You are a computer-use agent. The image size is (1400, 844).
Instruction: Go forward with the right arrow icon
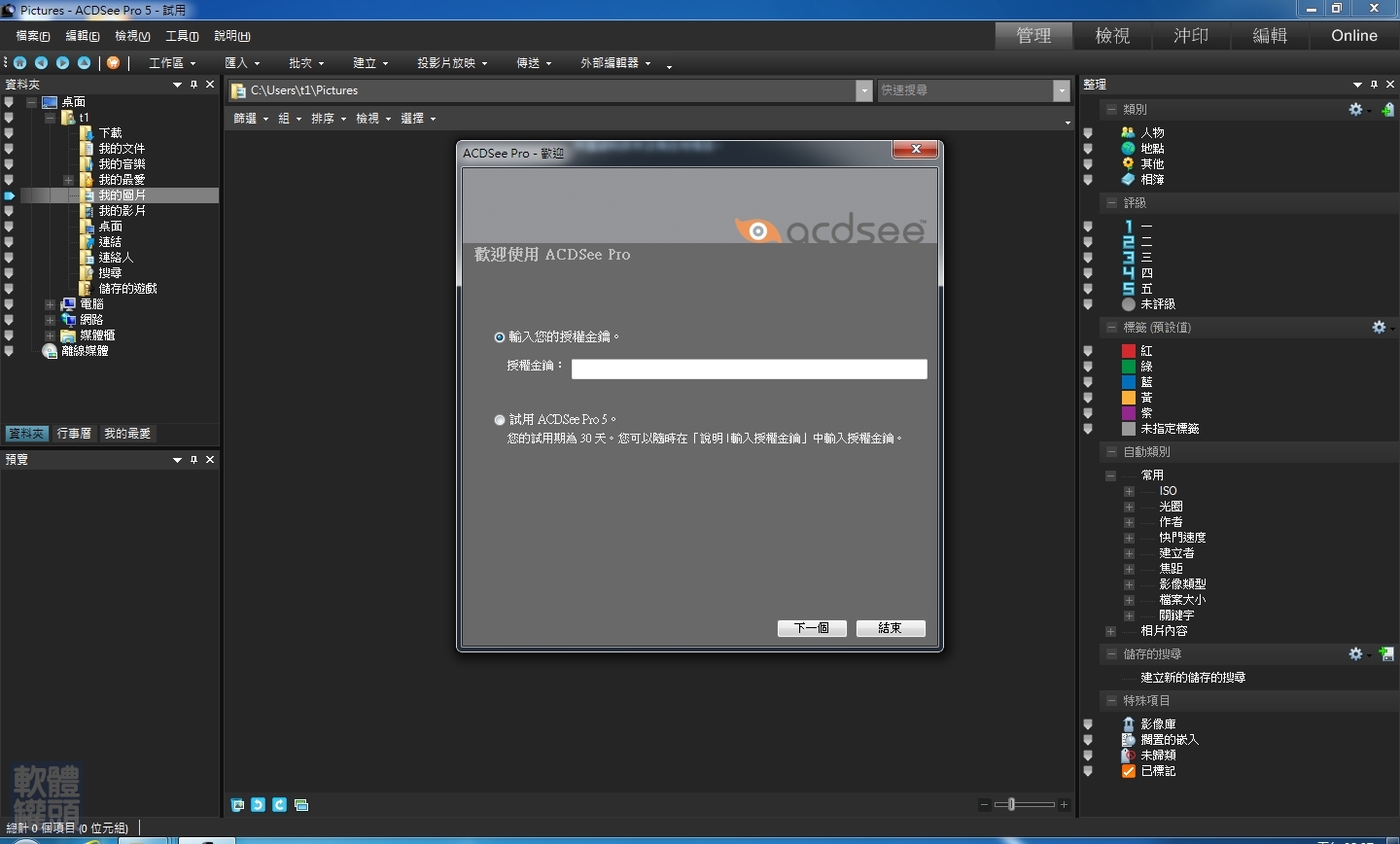point(62,62)
